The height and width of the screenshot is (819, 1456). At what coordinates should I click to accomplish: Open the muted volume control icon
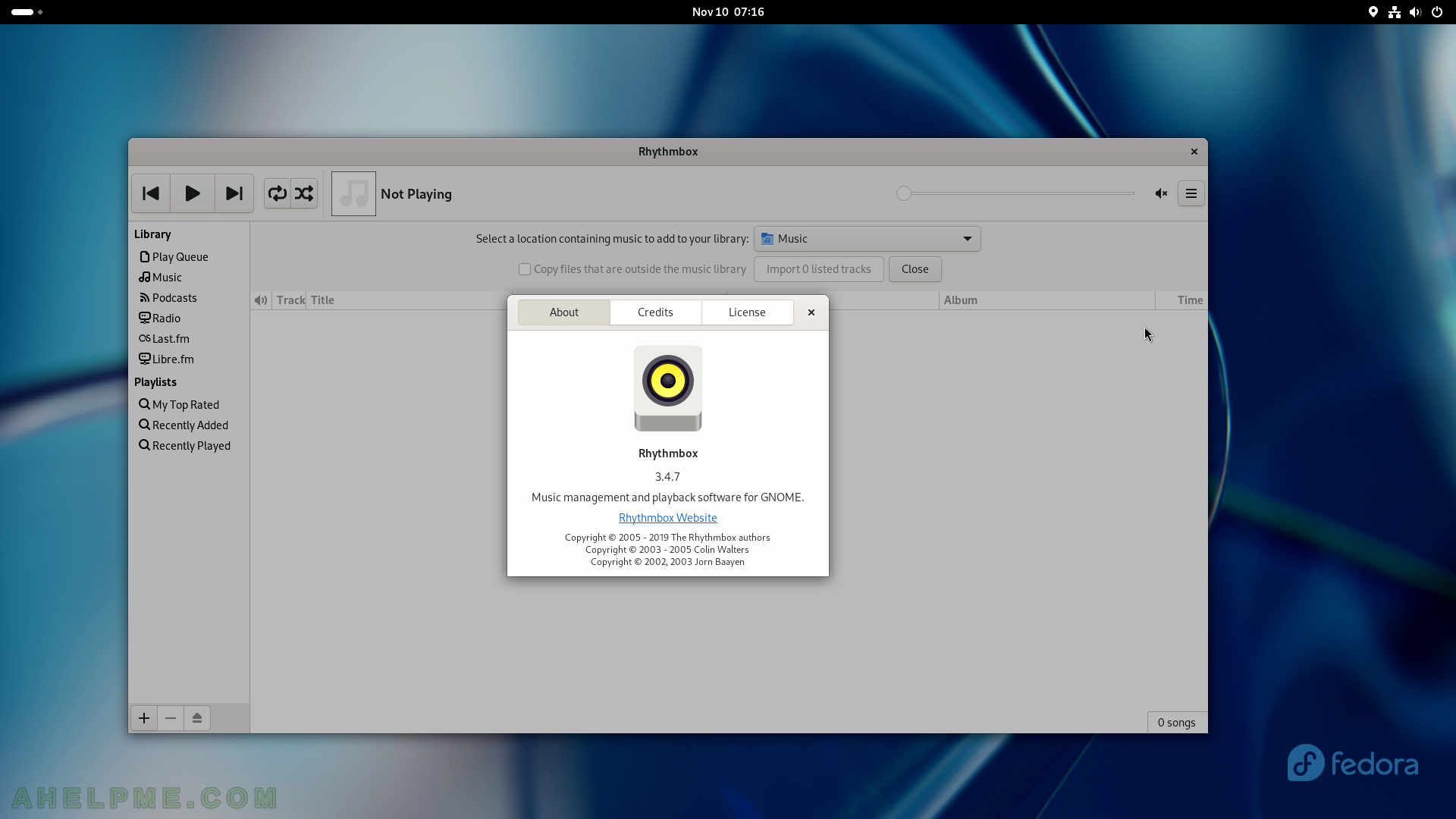(1161, 193)
